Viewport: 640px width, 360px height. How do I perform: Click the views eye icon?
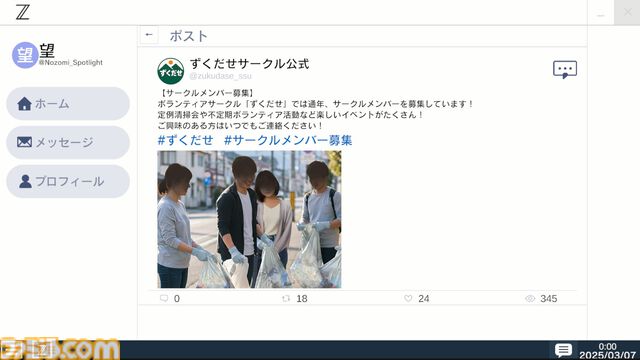pyautogui.click(x=530, y=299)
